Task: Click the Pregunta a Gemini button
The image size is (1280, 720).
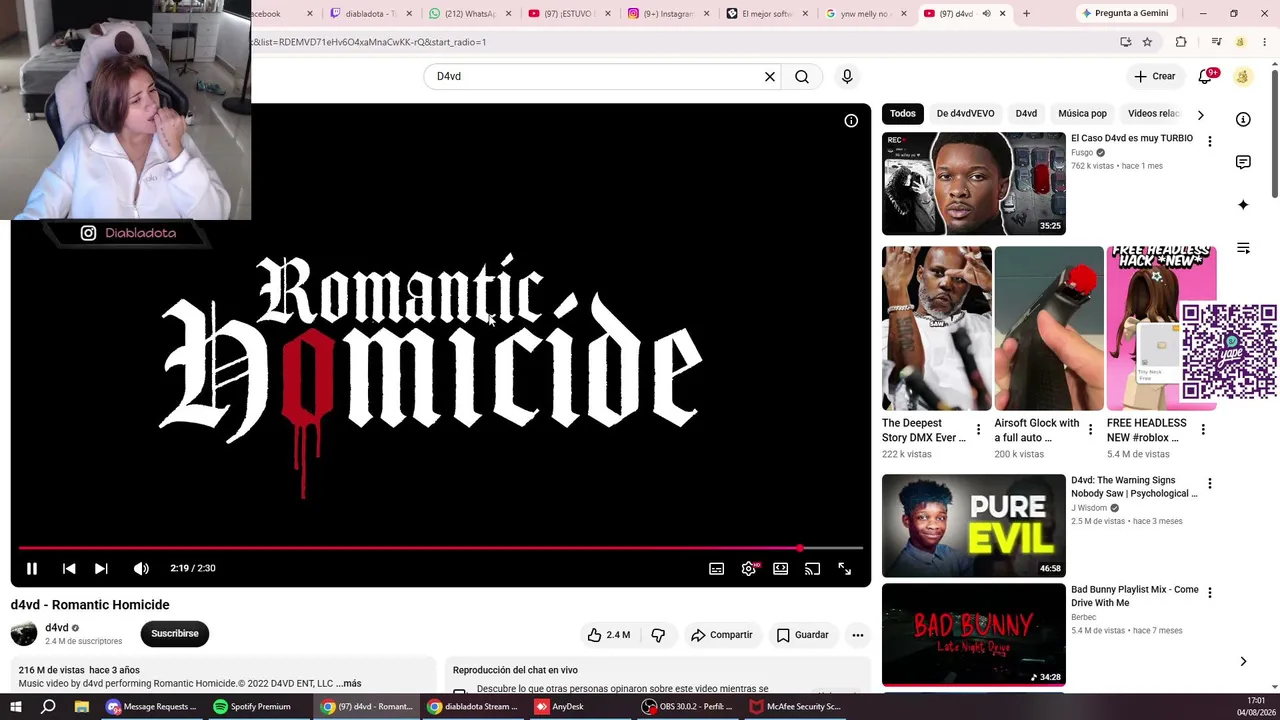Action: pyautogui.click(x=1124, y=14)
